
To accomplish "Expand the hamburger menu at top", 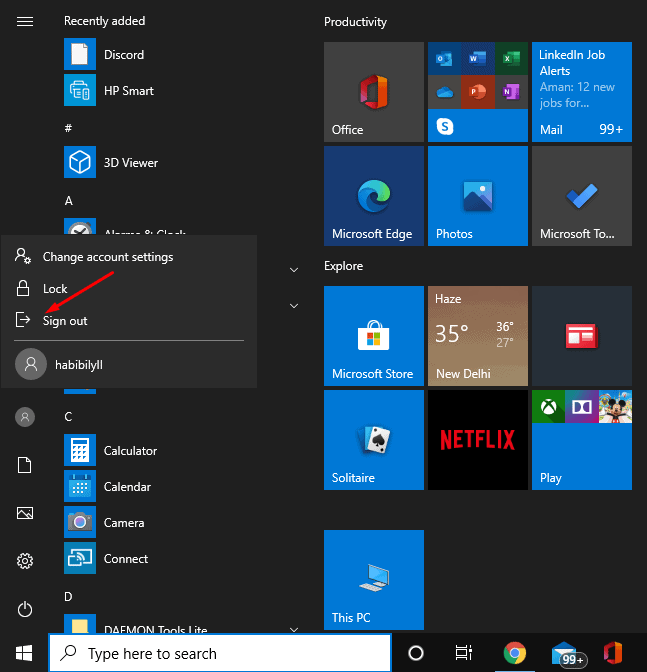I will click(25, 21).
